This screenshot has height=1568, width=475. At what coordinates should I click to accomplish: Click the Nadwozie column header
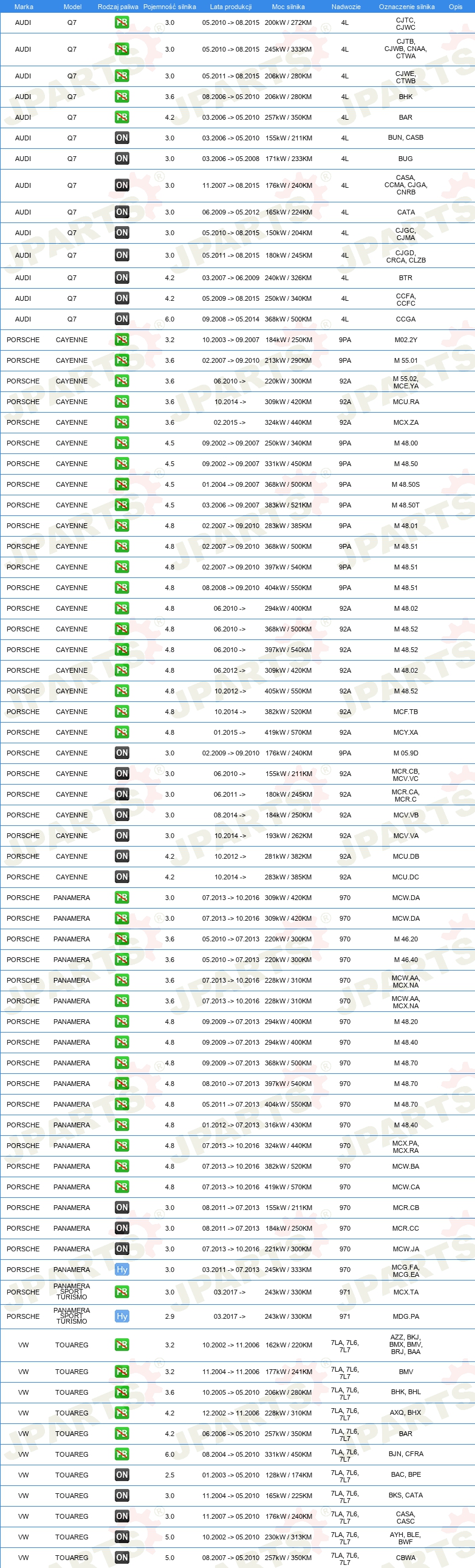point(346,7)
